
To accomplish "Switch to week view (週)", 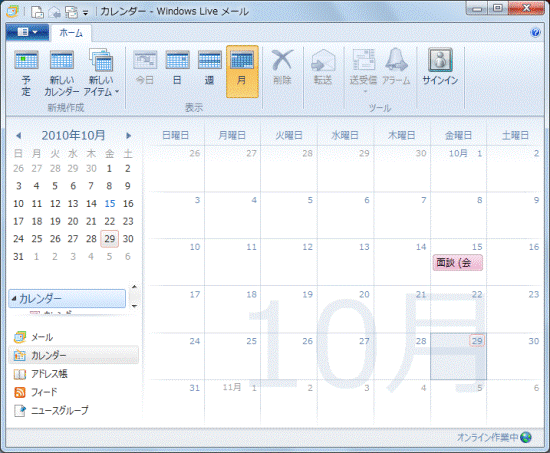I will 209,68.
